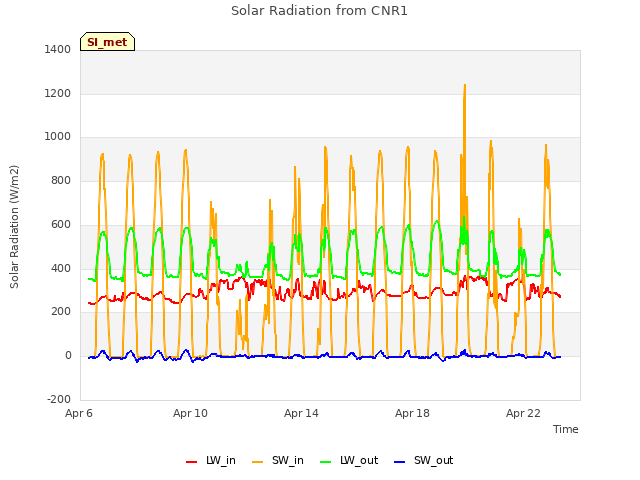This screenshot has width=640, height=480.
Task: Click the SI_met annotation label
Action: pos(107,42)
